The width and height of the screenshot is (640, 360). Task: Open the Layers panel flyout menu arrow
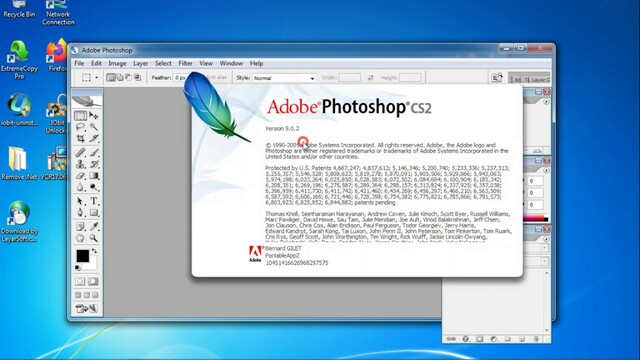(546, 239)
